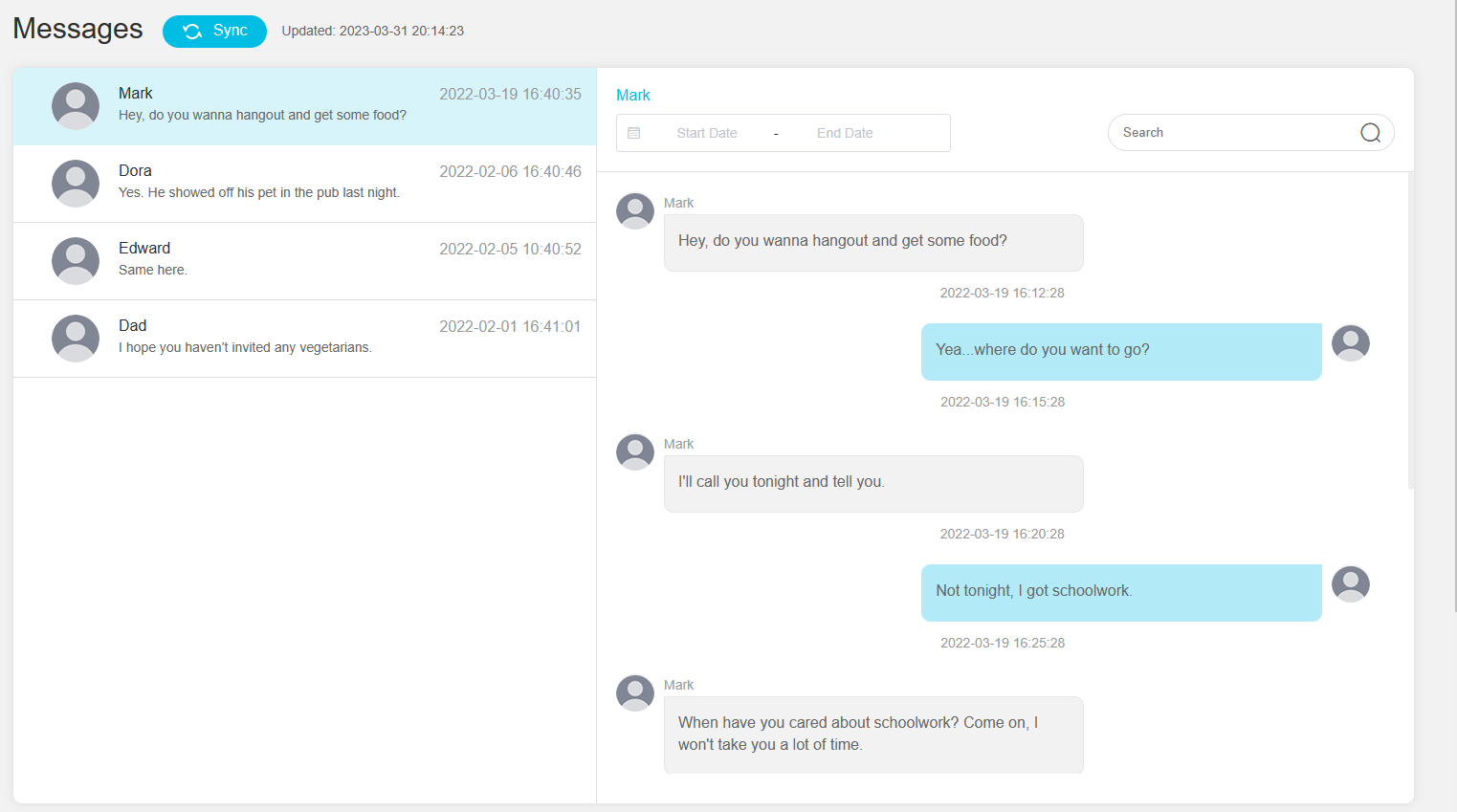Click the chat panel vertical scrollbar
This screenshot has height=812, width=1457.
point(1410,330)
